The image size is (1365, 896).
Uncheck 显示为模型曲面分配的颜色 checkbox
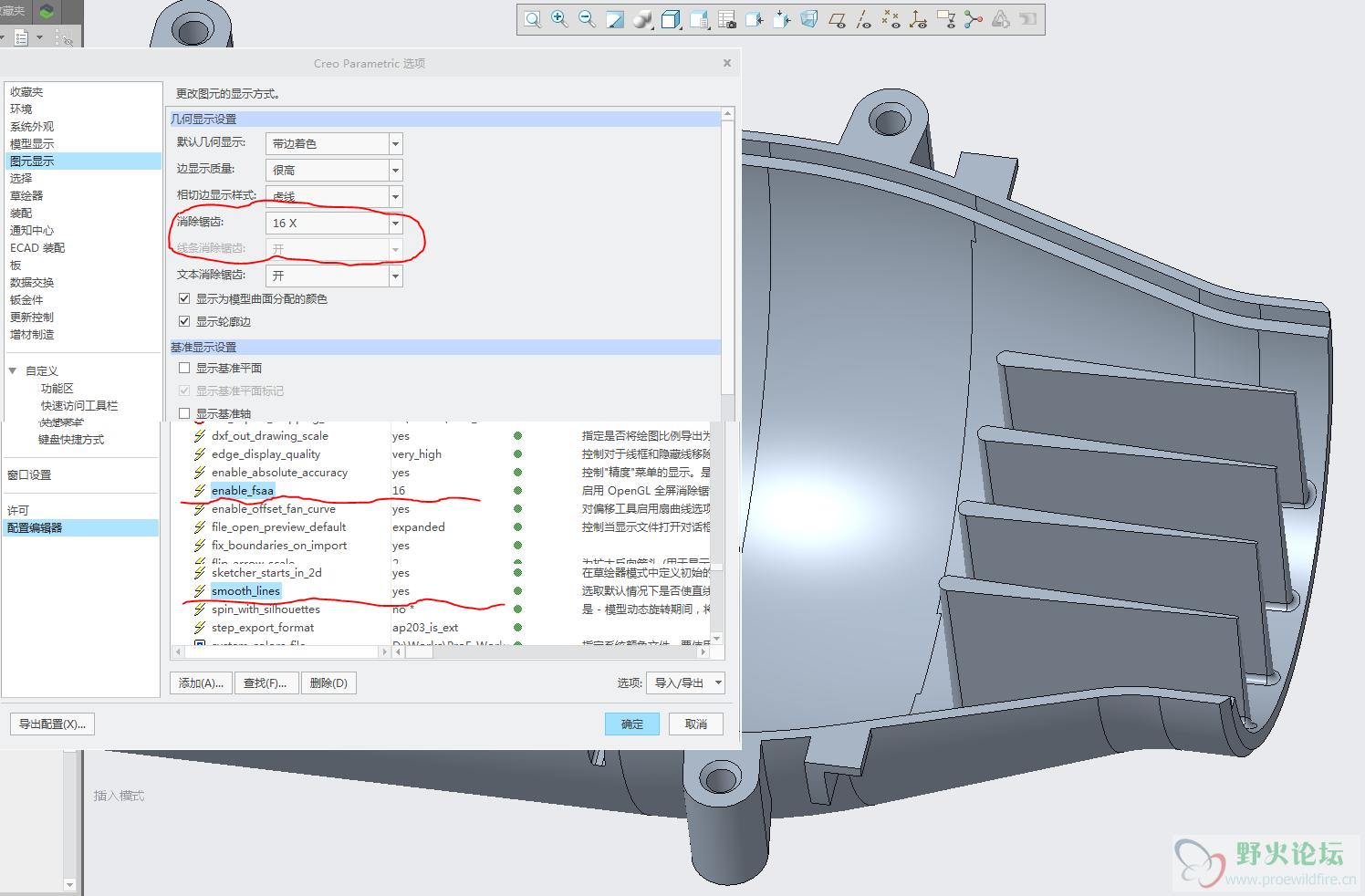(x=184, y=298)
